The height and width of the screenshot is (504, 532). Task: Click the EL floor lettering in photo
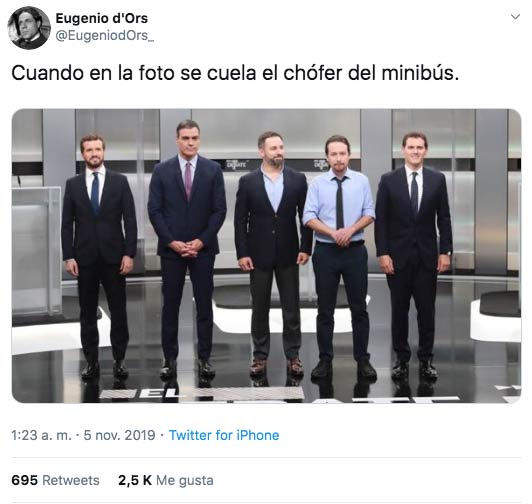click(158, 394)
